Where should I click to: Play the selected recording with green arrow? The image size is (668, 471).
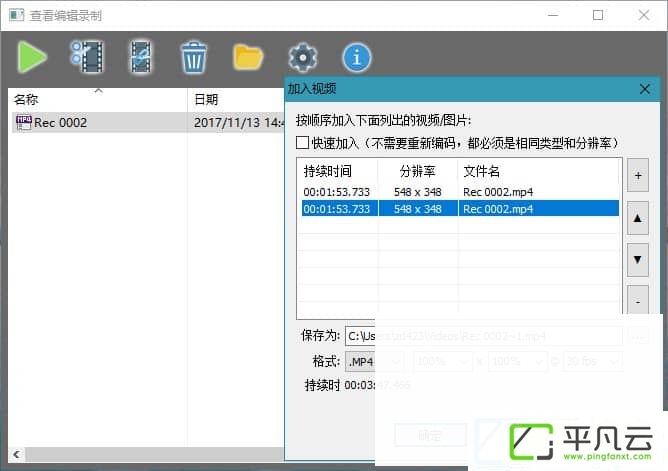coord(32,57)
